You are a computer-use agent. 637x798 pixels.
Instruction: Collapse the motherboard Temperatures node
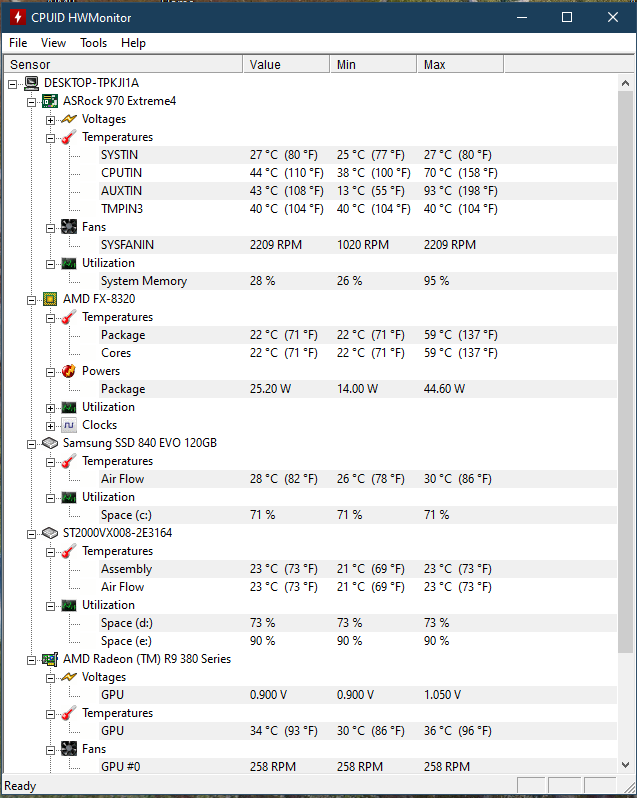click(50, 138)
